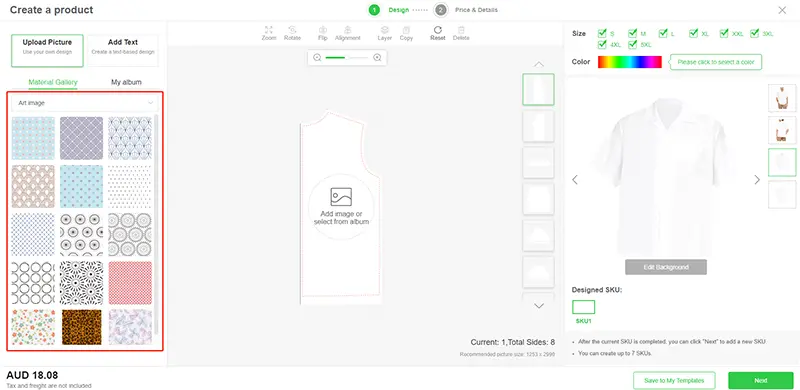View the first model photo preview thumbnail

(x=782, y=98)
